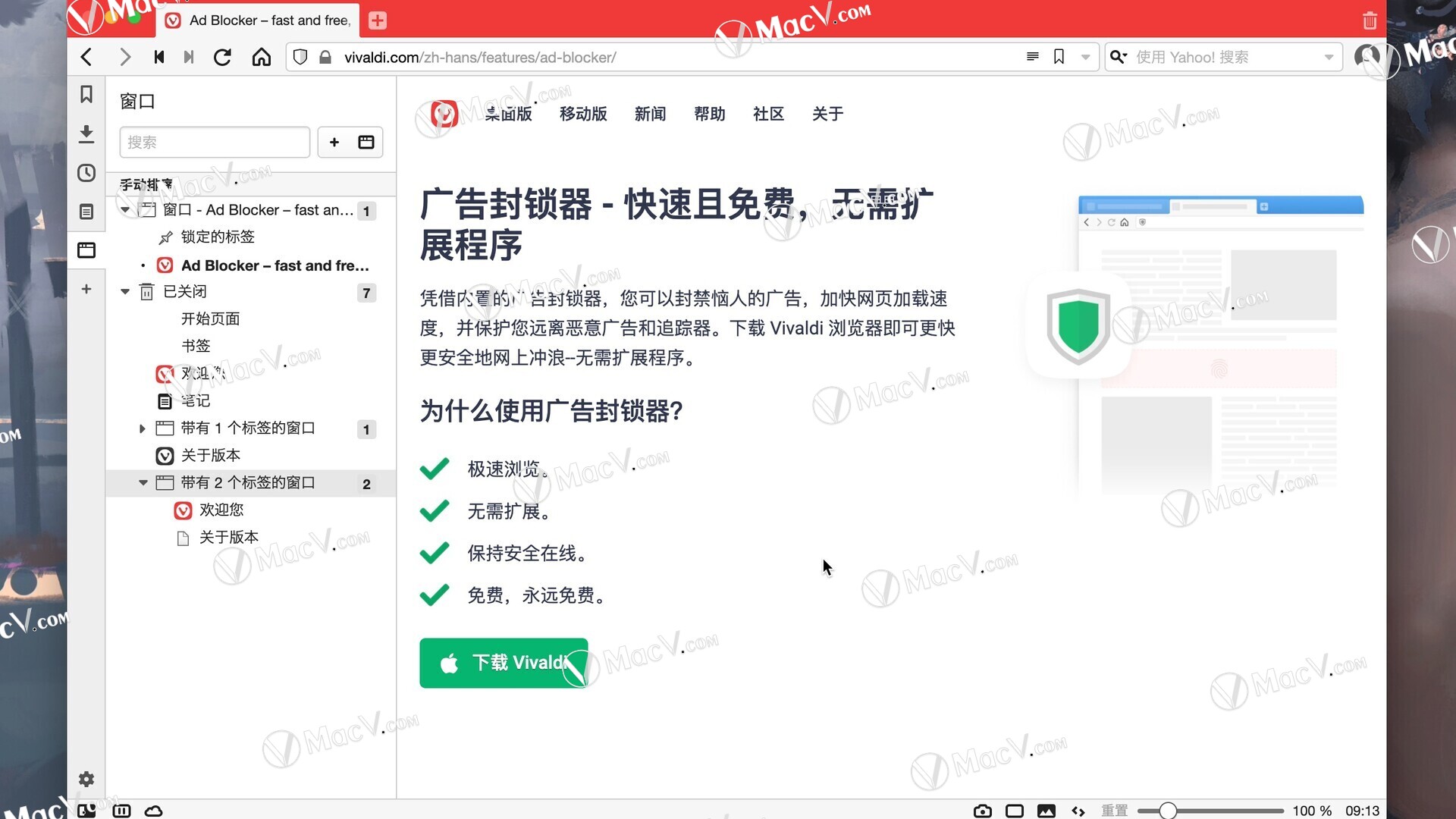Image resolution: width=1456 pixels, height=819 pixels.
Task: Open the Downloads panel
Action: coord(86,134)
